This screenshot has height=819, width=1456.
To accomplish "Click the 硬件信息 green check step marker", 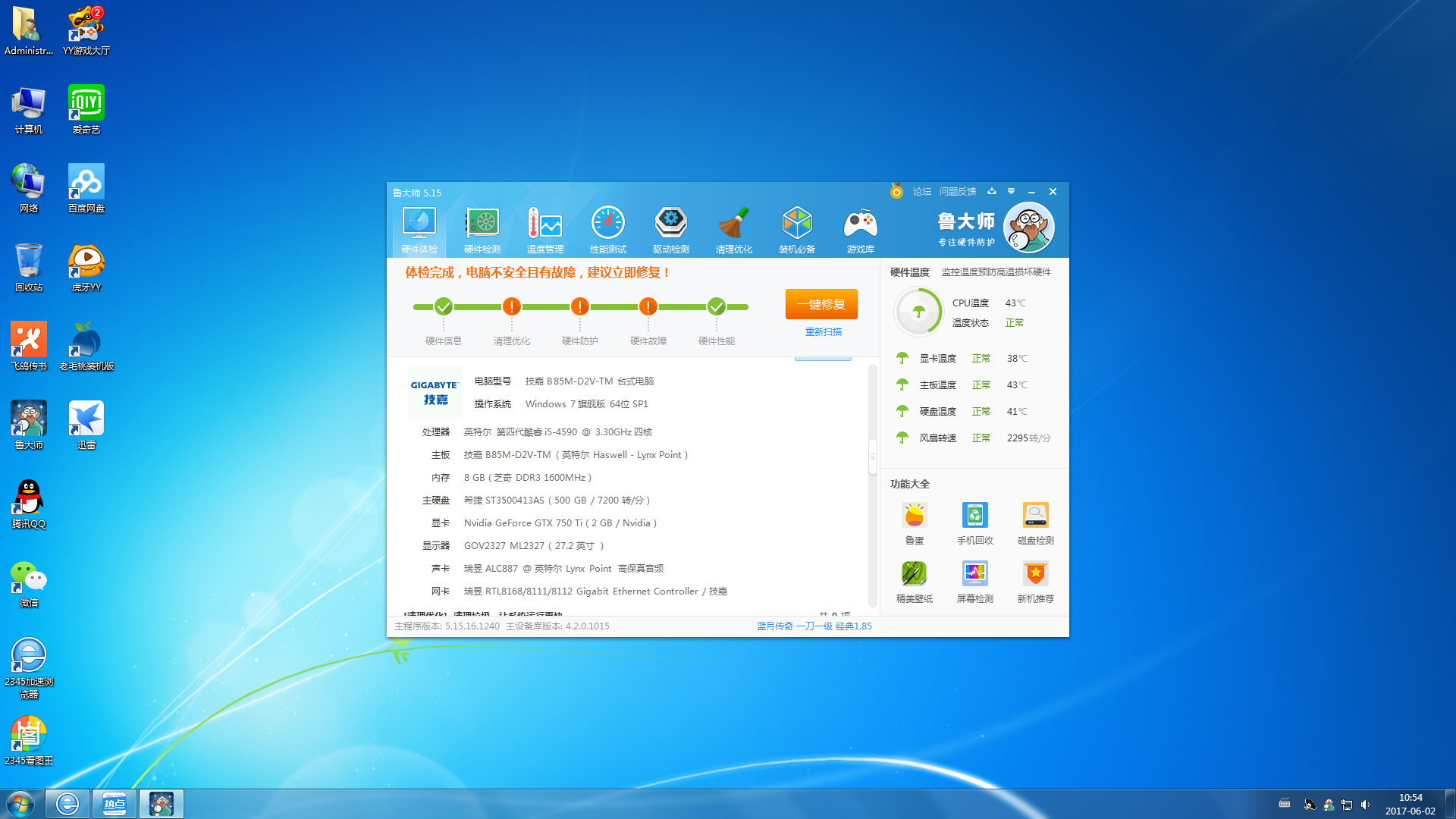I will click(x=444, y=306).
